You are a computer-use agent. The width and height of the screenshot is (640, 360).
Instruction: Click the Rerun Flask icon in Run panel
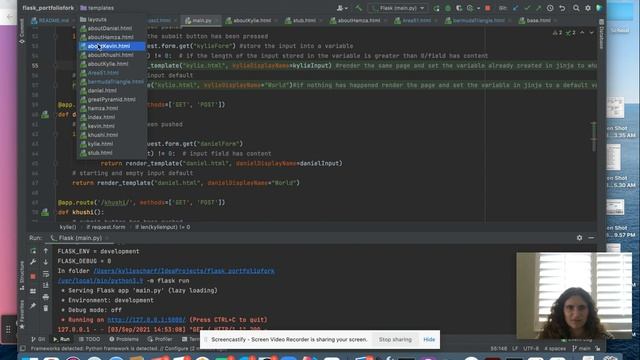click(x=33, y=251)
